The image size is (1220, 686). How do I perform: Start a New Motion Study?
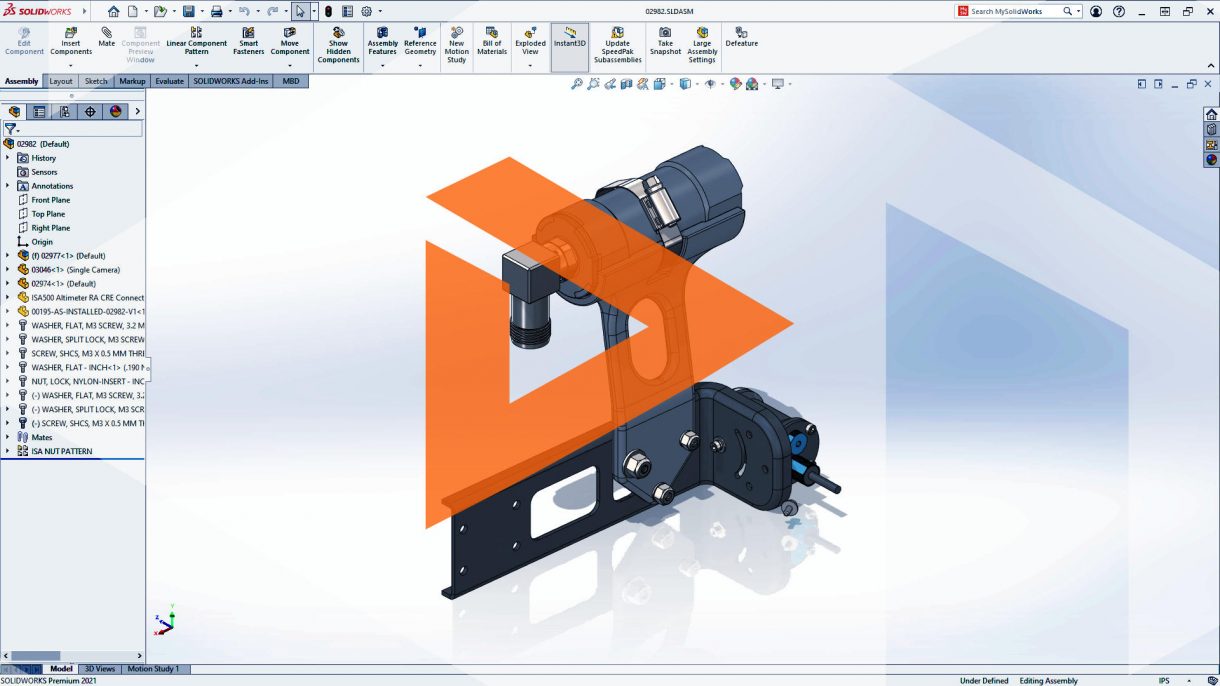(x=456, y=45)
